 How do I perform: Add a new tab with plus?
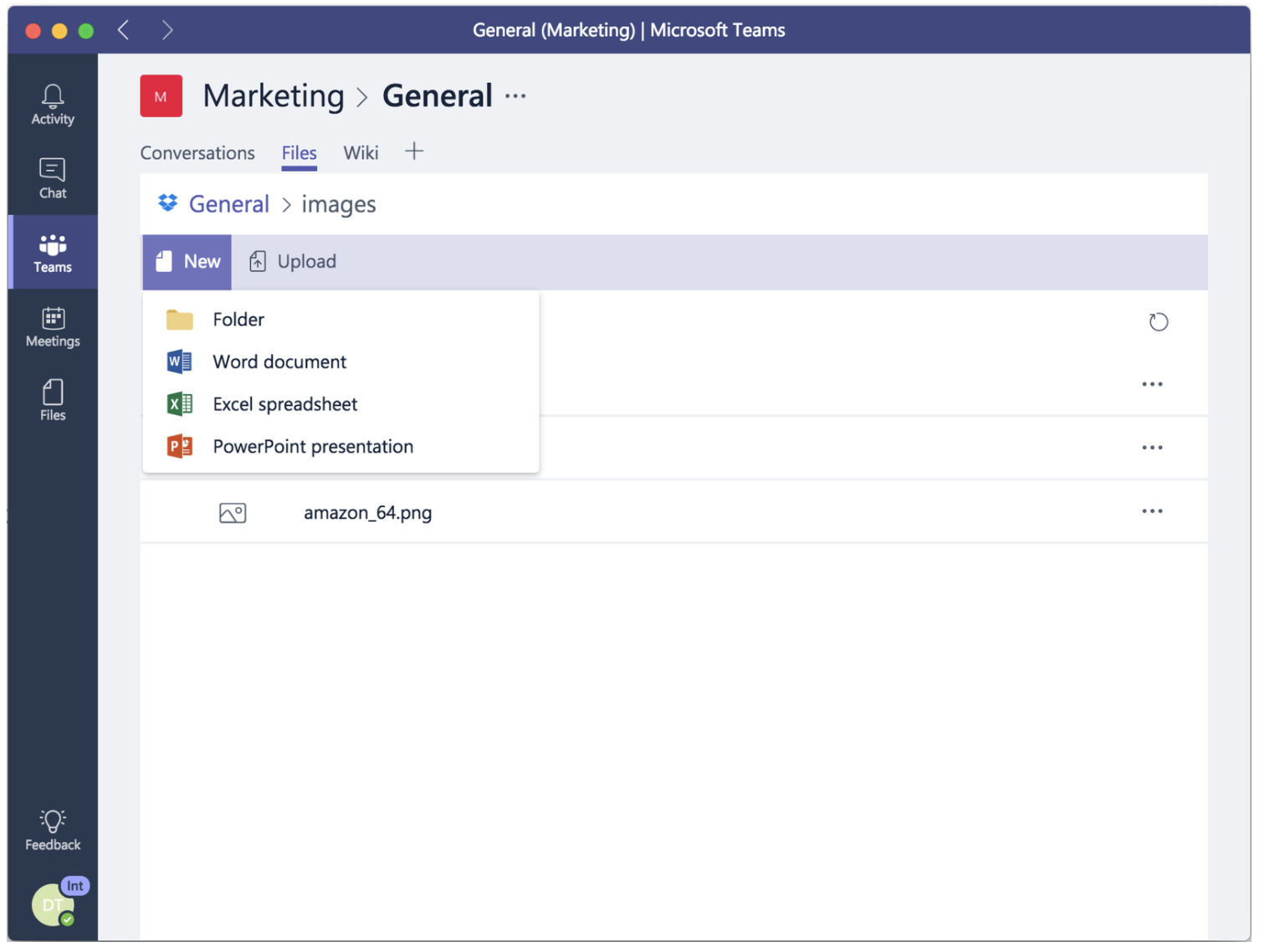pyautogui.click(x=414, y=151)
